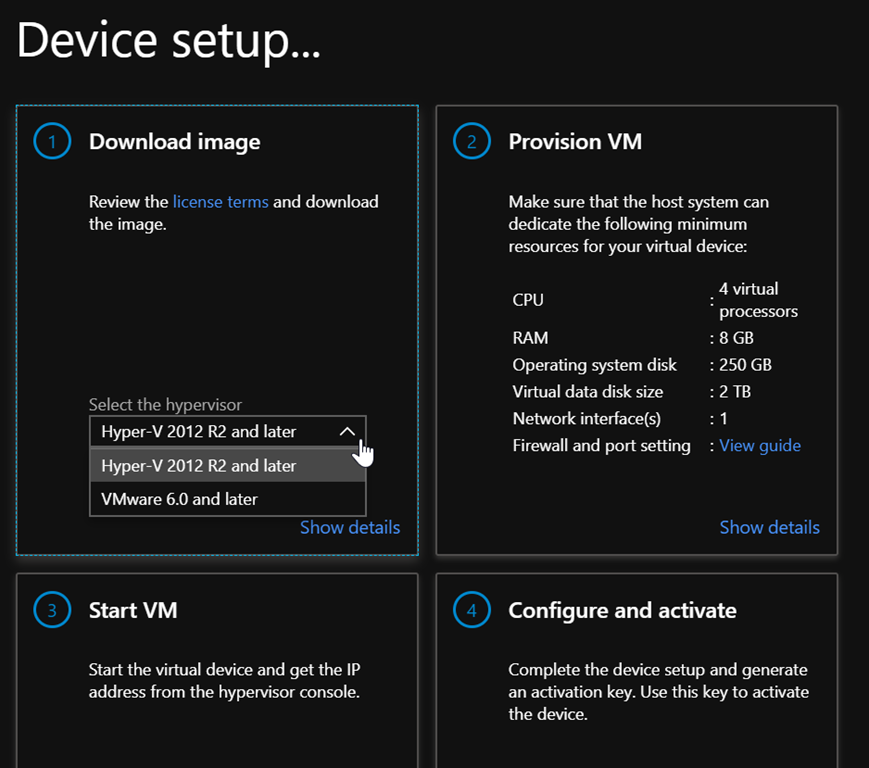Select the Start VM card heading

(133, 610)
